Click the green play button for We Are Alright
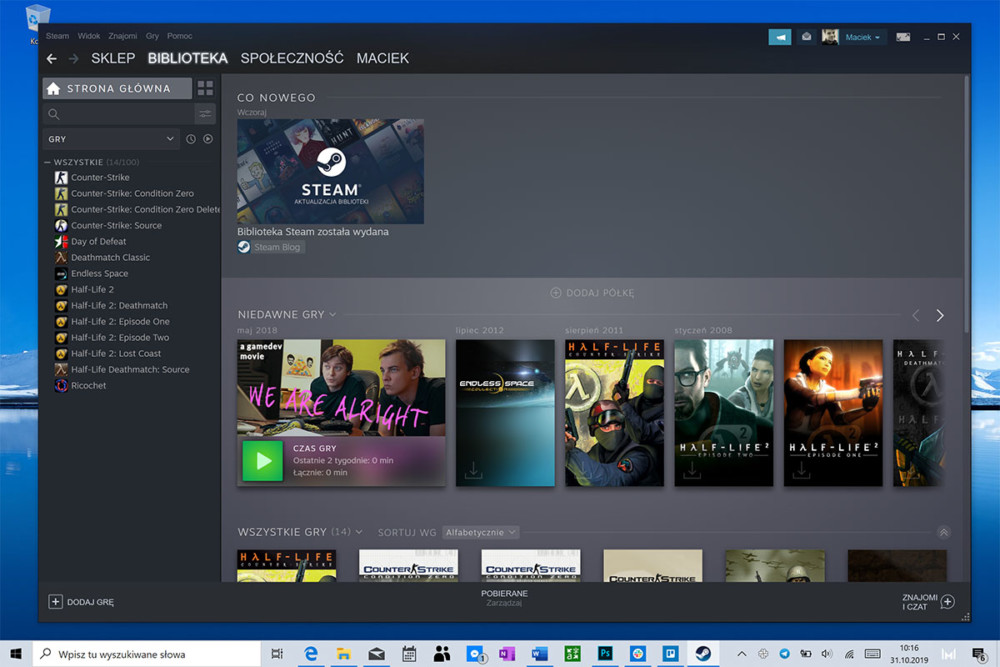This screenshot has width=1000, height=667. (263, 460)
